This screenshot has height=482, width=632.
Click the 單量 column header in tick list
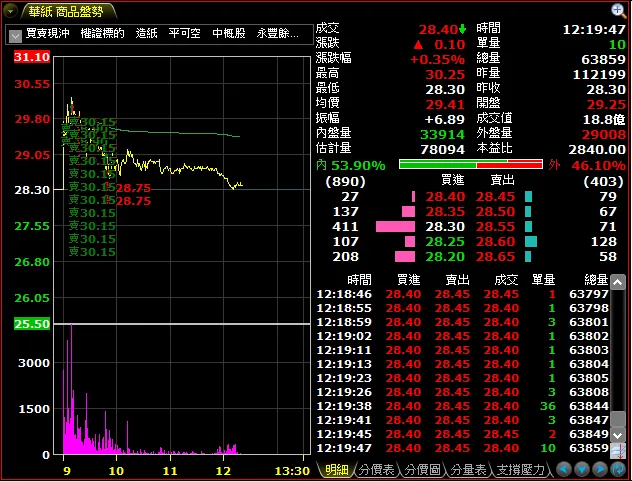[543, 280]
